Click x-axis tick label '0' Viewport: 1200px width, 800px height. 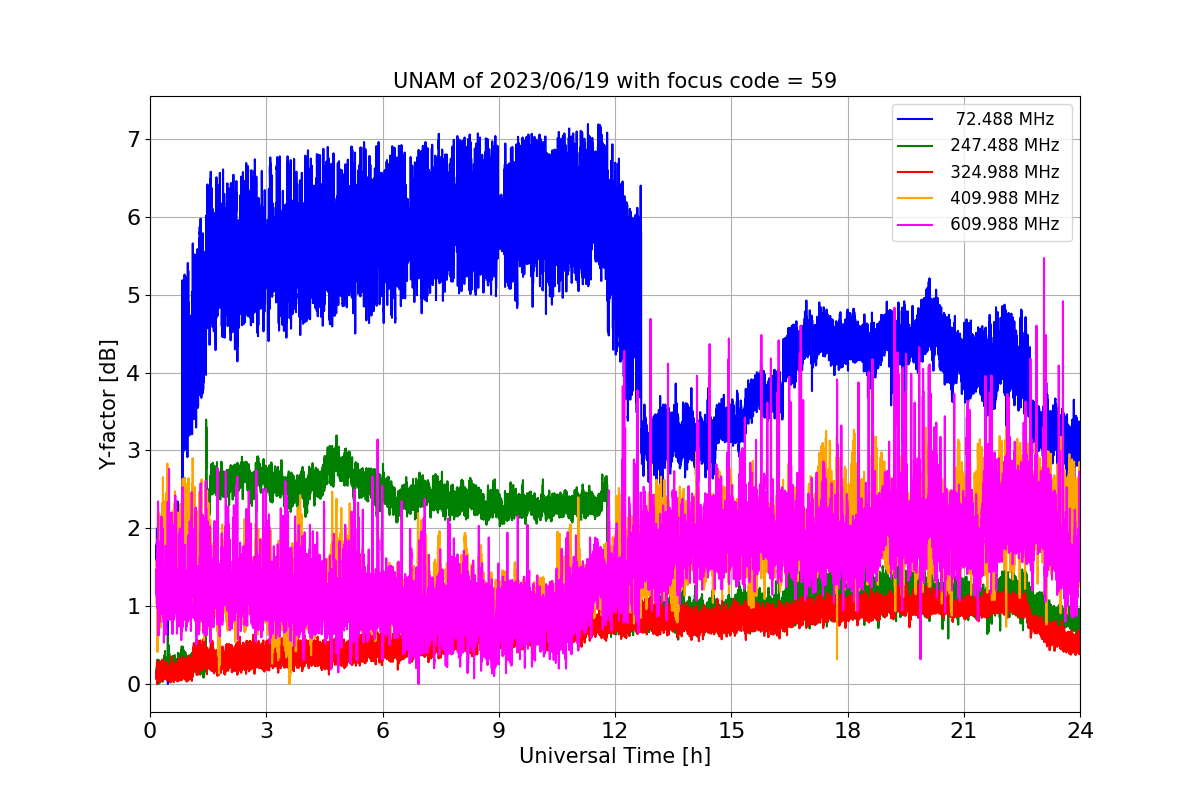coord(150,730)
